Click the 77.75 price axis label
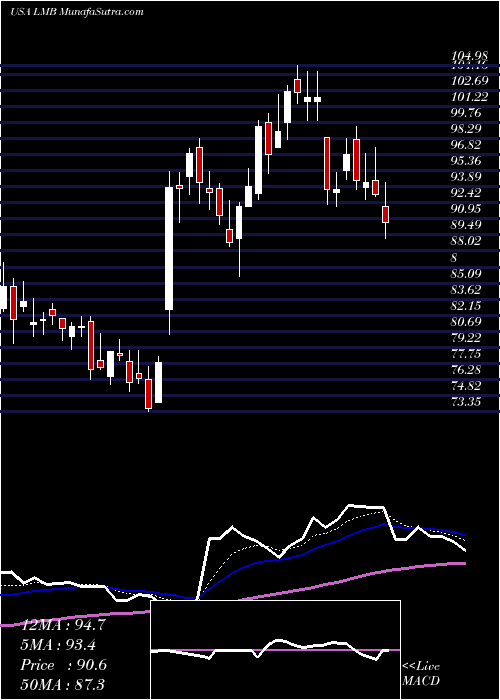Screen dimensions: 500x700 (467, 354)
